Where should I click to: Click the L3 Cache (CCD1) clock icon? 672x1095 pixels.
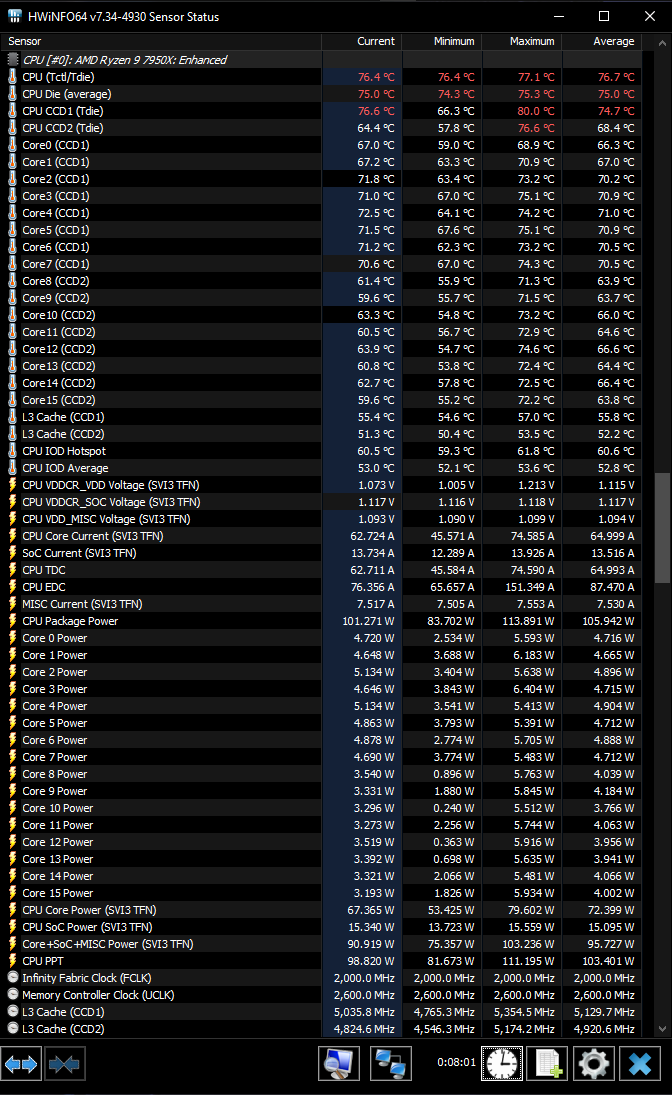pyautogui.click(x=13, y=1012)
